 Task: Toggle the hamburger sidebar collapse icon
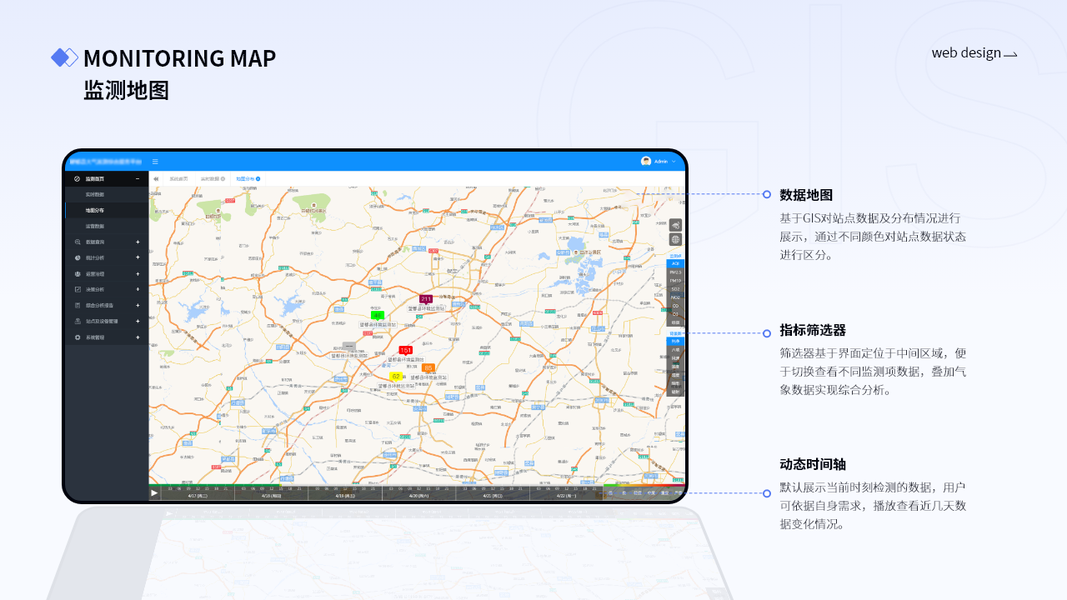pos(155,162)
